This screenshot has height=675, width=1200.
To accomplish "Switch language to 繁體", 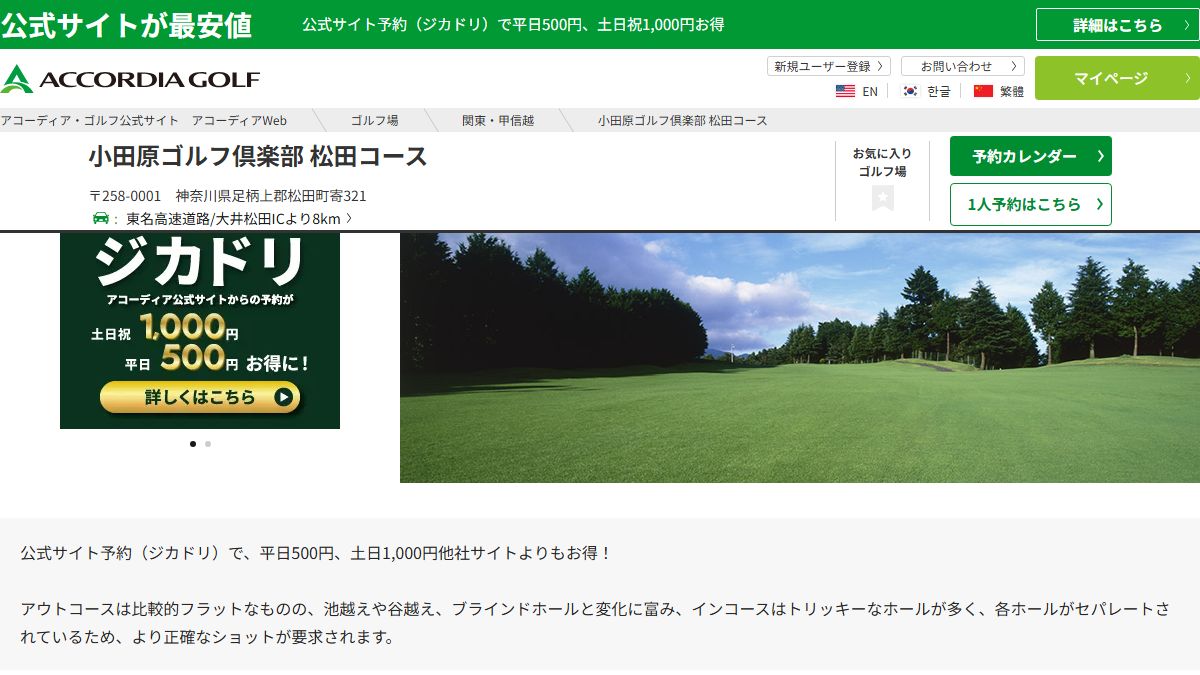I will click(1012, 91).
